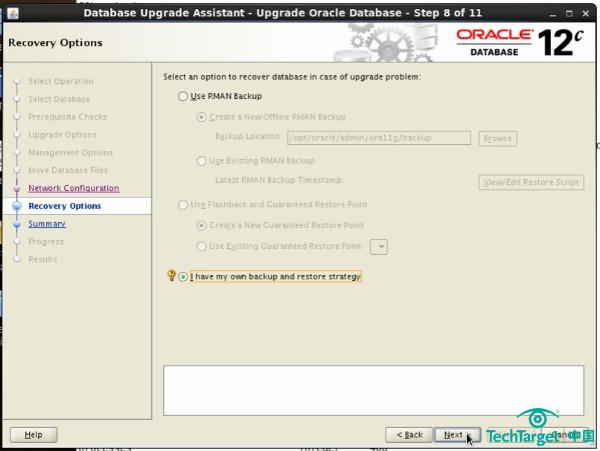This screenshot has height=451, width=600.
Task: Click the lightbulb hint icon beside backup strategy
Action: [x=171, y=275]
